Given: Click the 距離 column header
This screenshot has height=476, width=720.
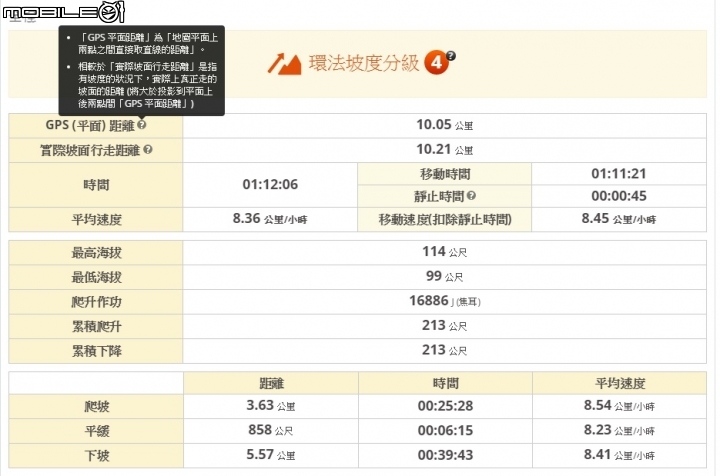Looking at the screenshot, I should (x=271, y=384).
